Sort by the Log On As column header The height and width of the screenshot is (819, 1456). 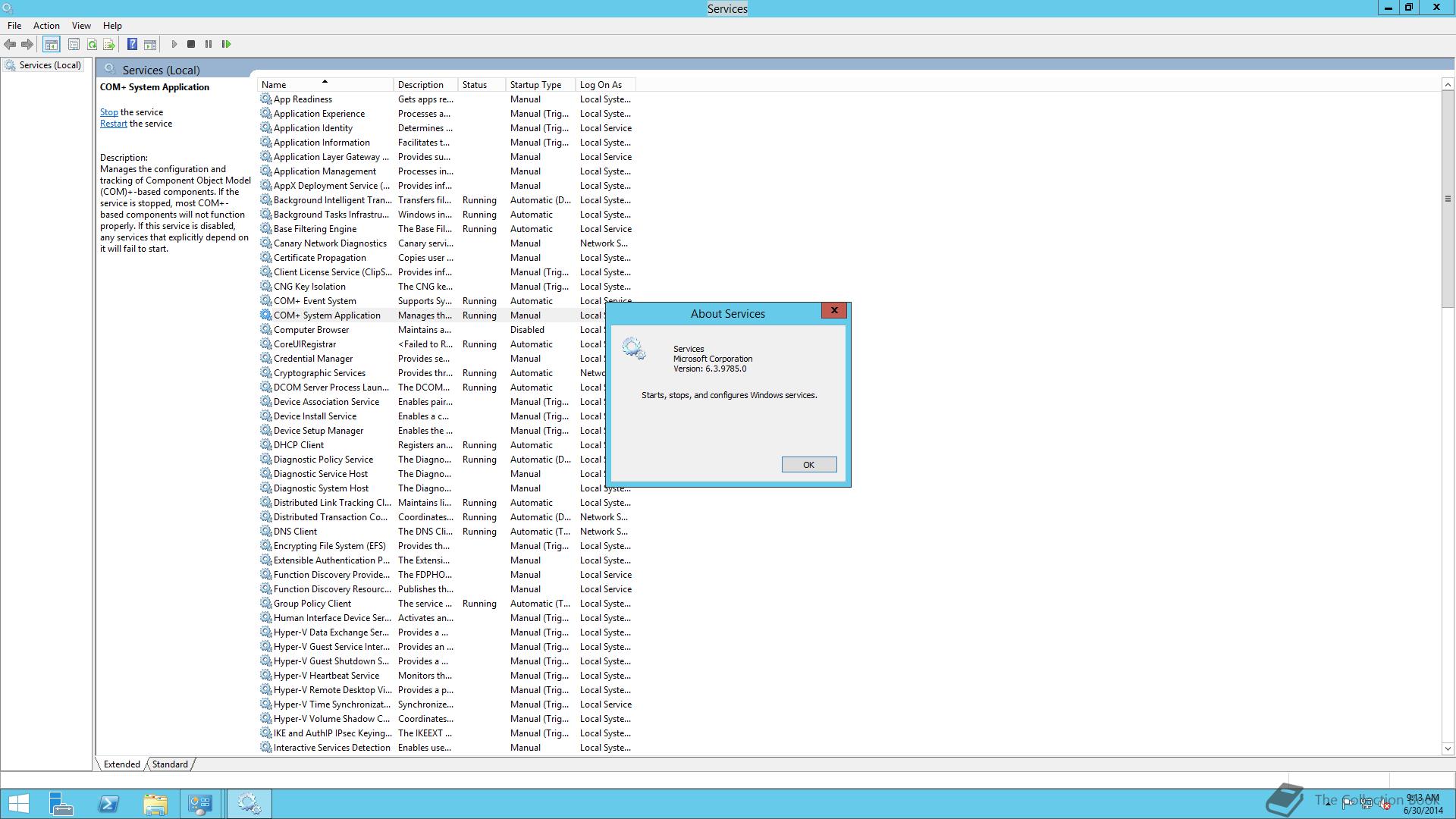(x=604, y=84)
